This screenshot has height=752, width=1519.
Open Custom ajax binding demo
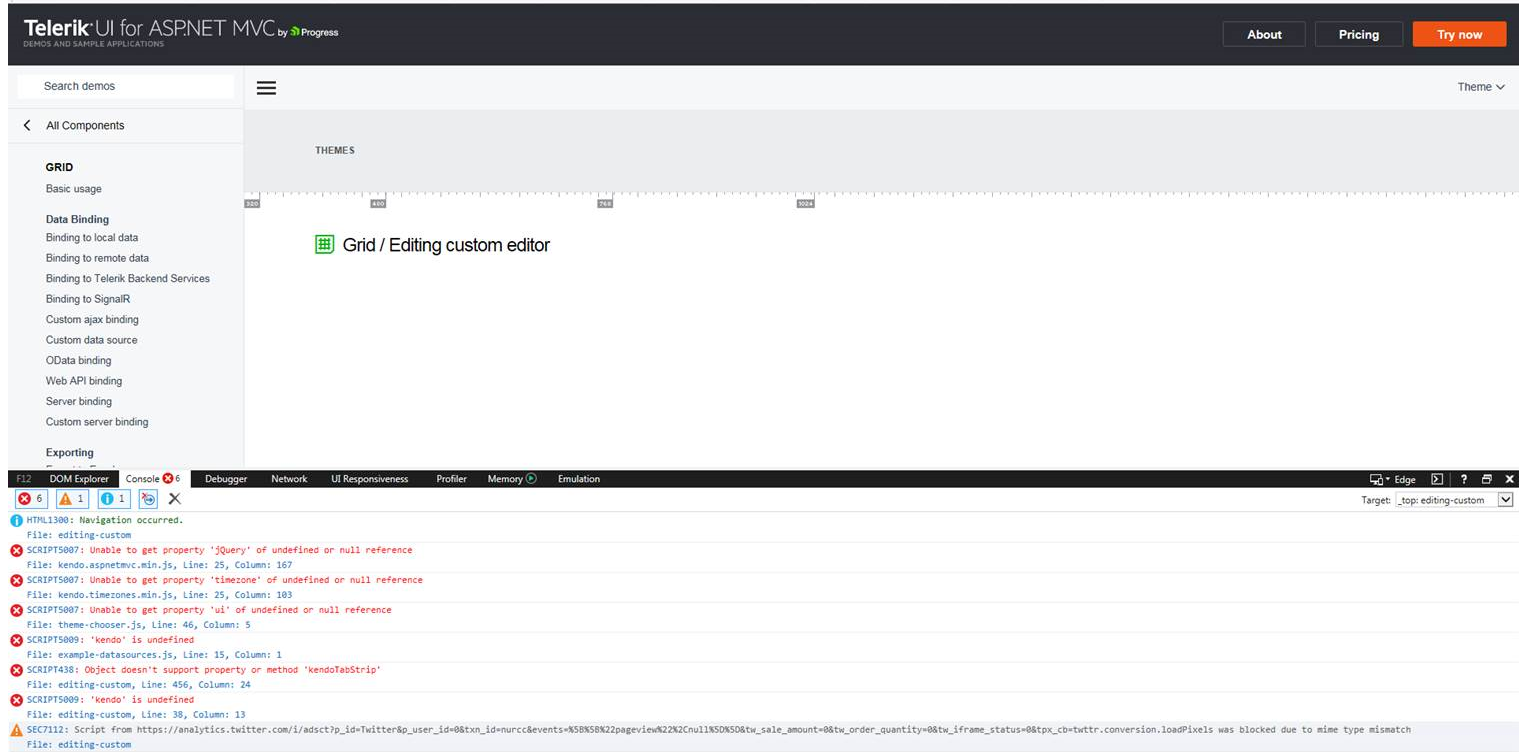coord(92,320)
